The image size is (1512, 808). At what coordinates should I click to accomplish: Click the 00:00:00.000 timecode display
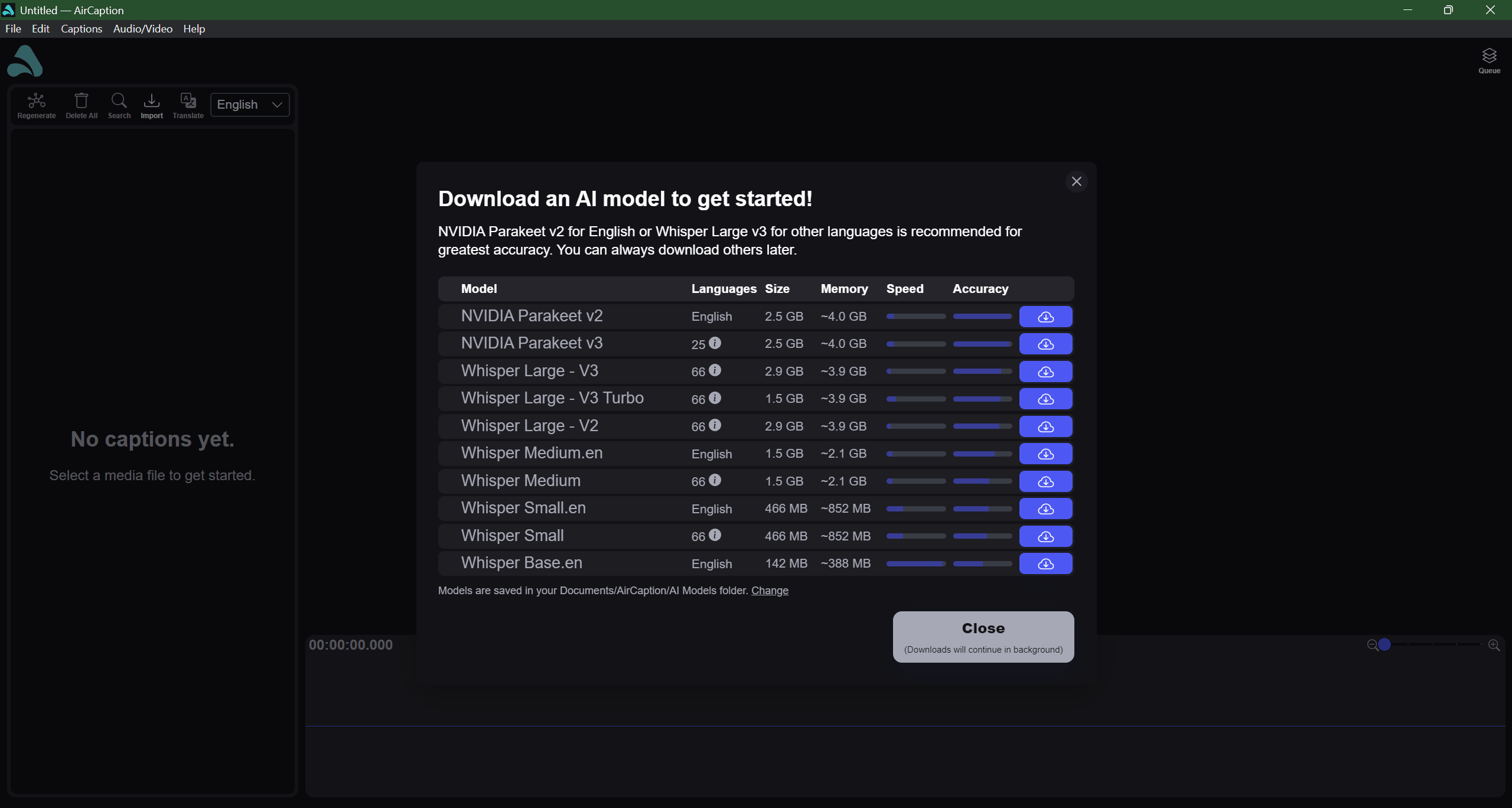(351, 645)
